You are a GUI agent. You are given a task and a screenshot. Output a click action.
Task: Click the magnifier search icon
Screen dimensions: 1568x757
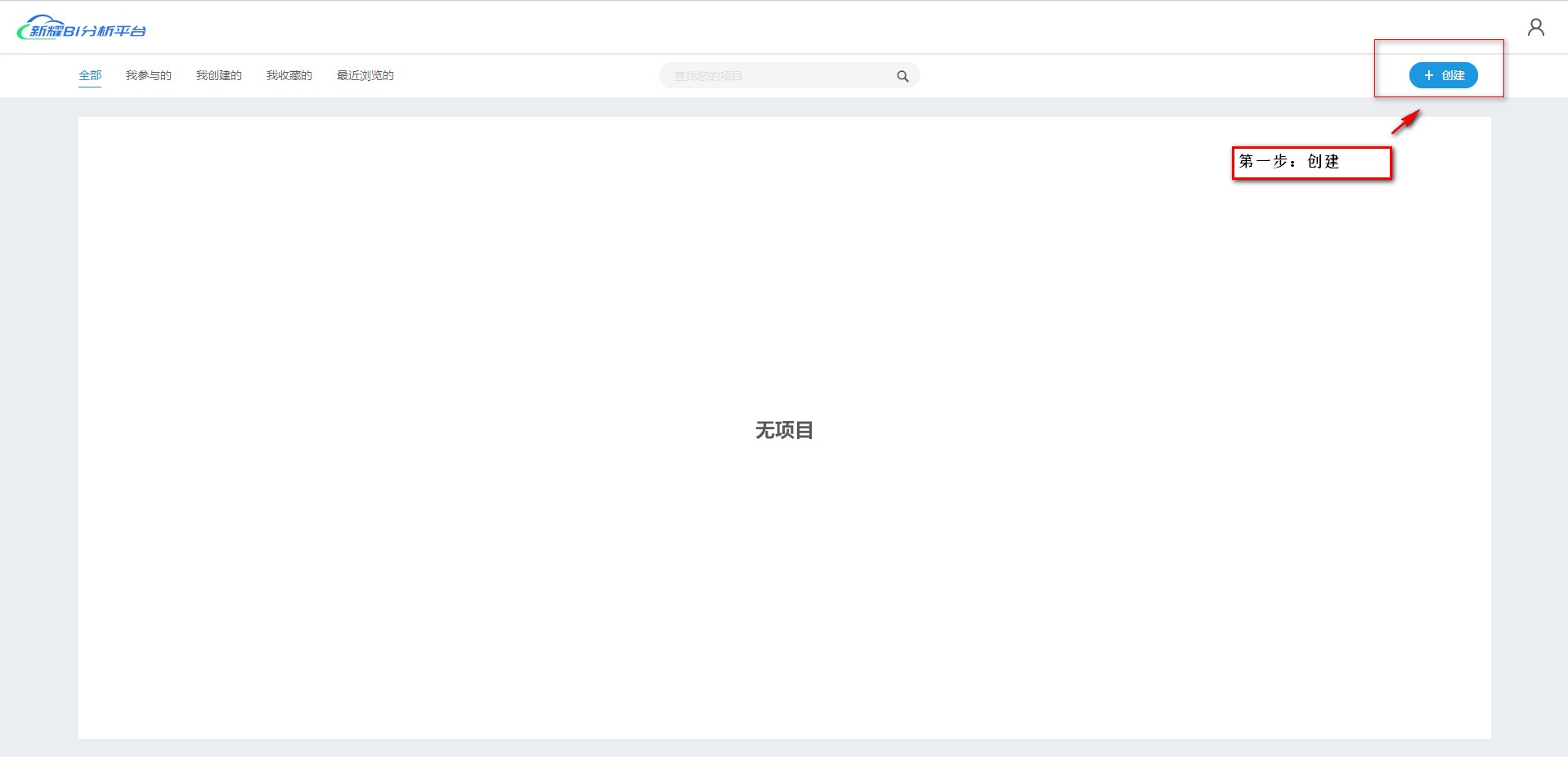click(903, 76)
